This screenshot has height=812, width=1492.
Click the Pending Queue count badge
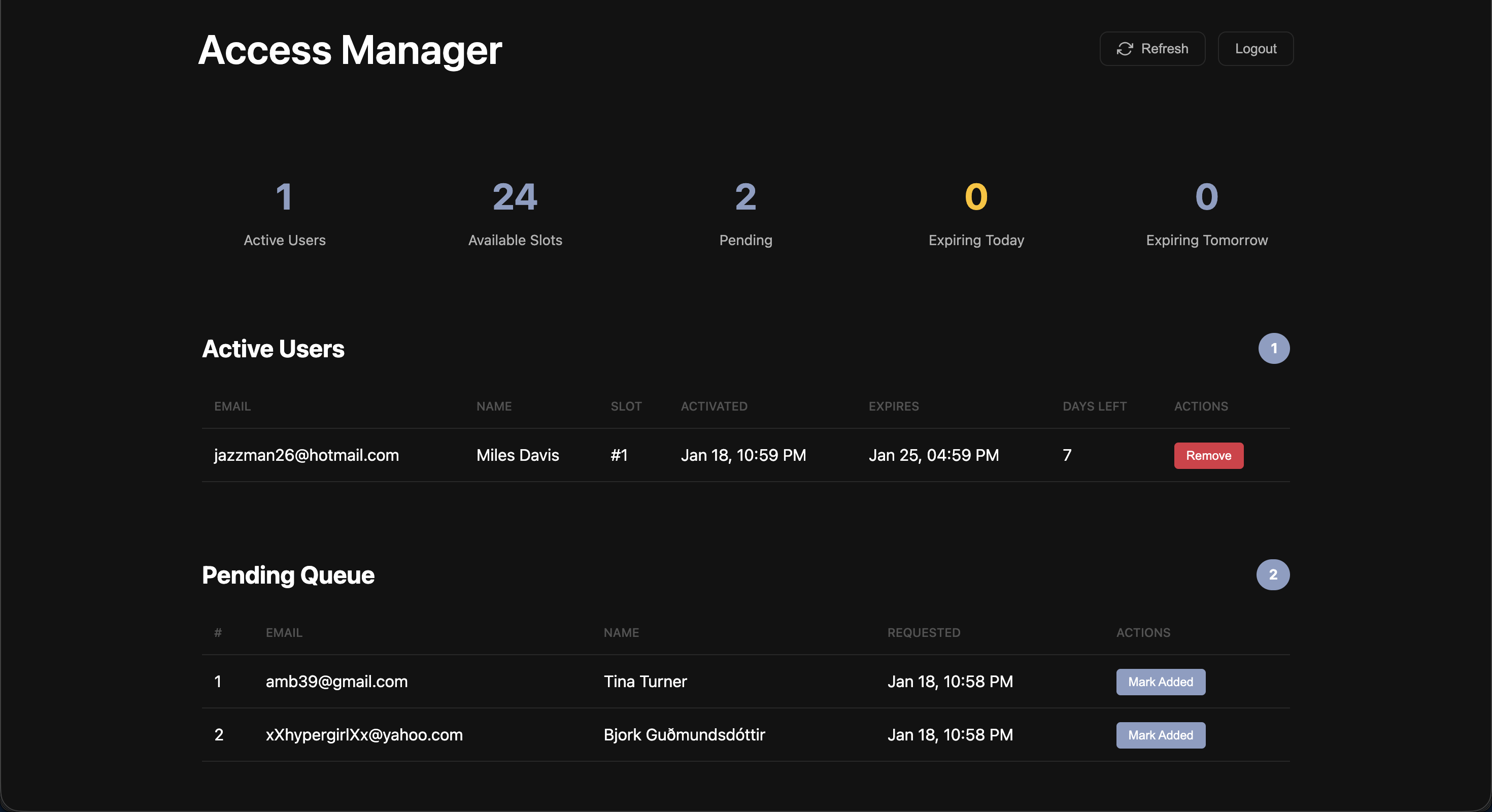pos(1272,574)
